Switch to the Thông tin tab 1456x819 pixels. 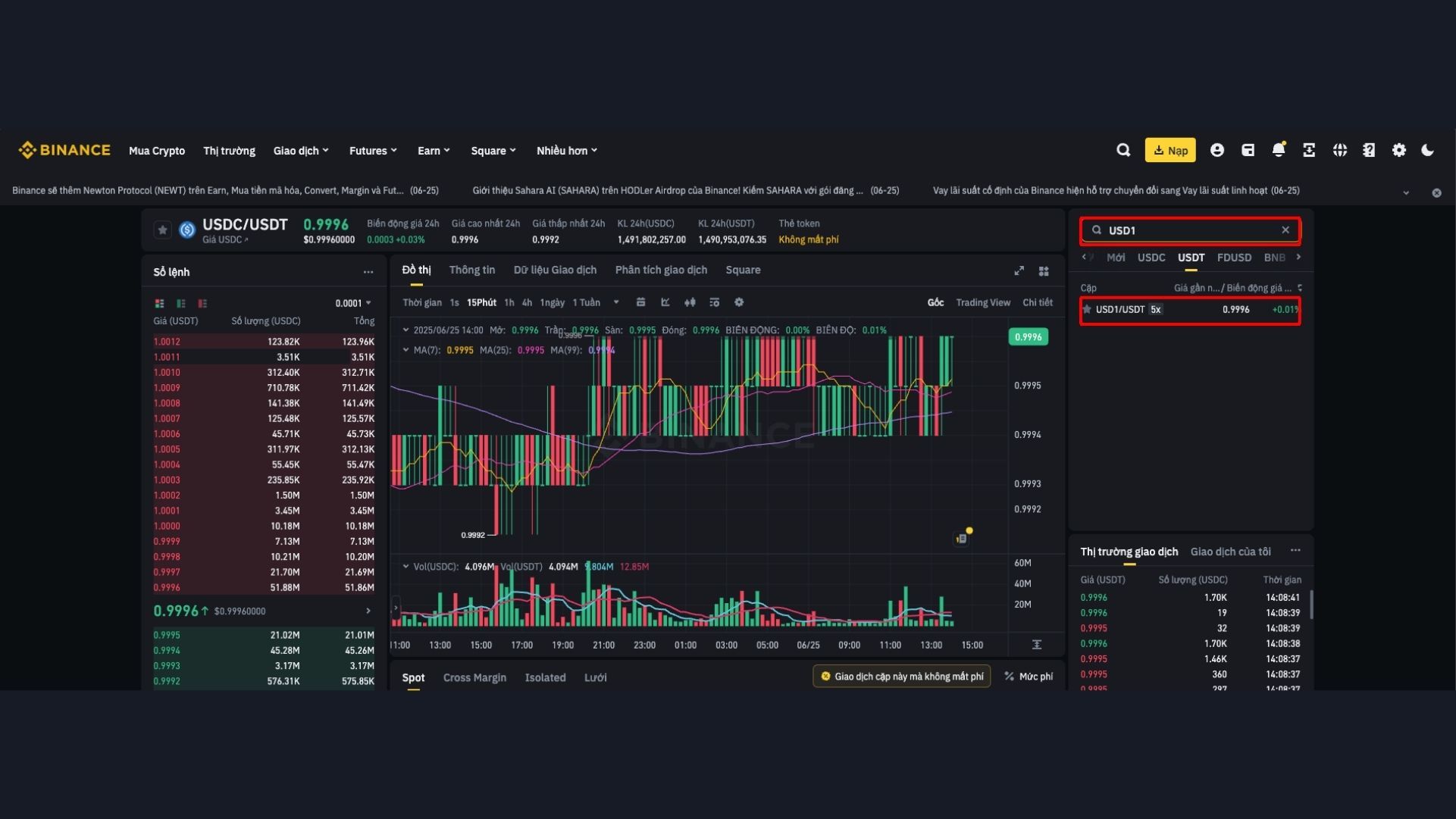coord(471,270)
